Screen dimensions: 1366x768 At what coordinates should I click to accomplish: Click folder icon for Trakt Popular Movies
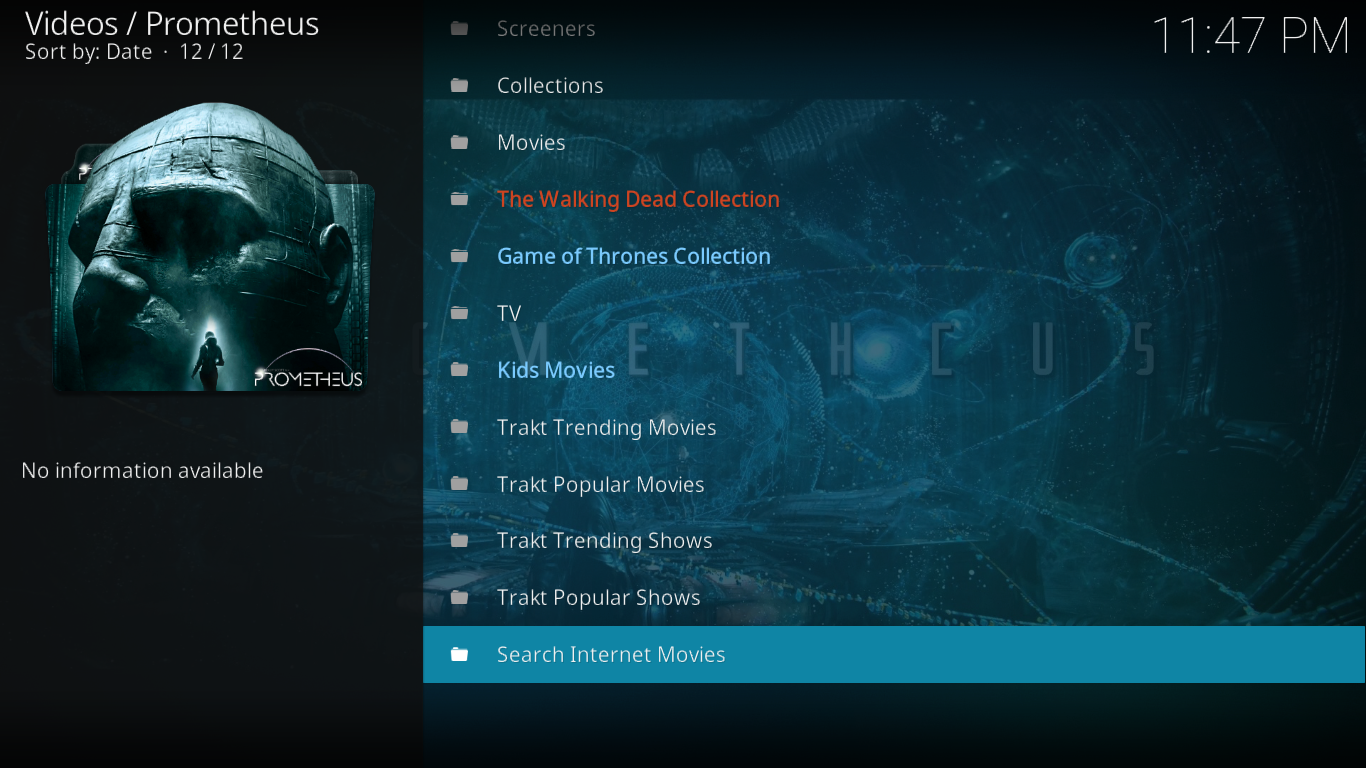pyautogui.click(x=459, y=484)
